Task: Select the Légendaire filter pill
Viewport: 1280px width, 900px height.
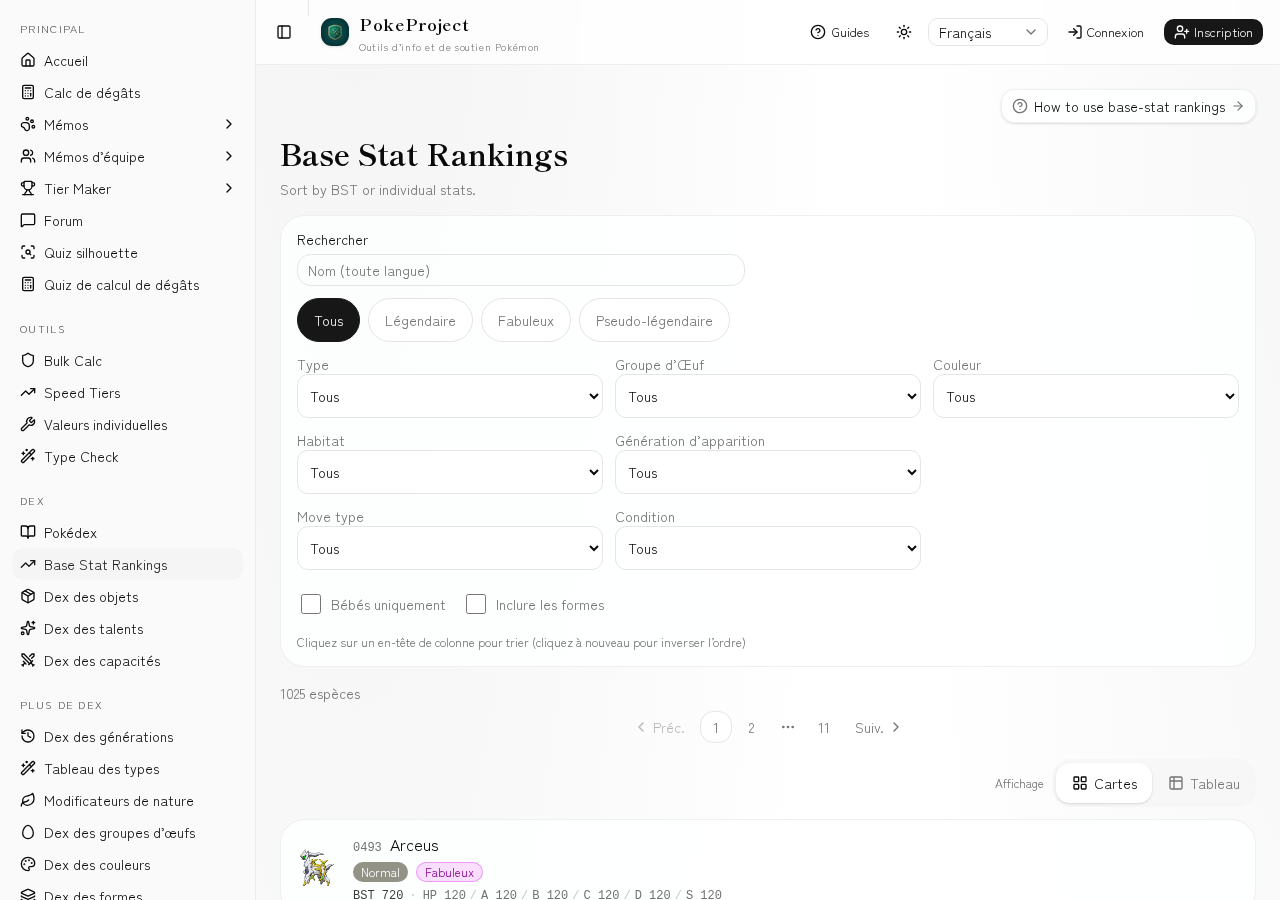Action: 420,320
